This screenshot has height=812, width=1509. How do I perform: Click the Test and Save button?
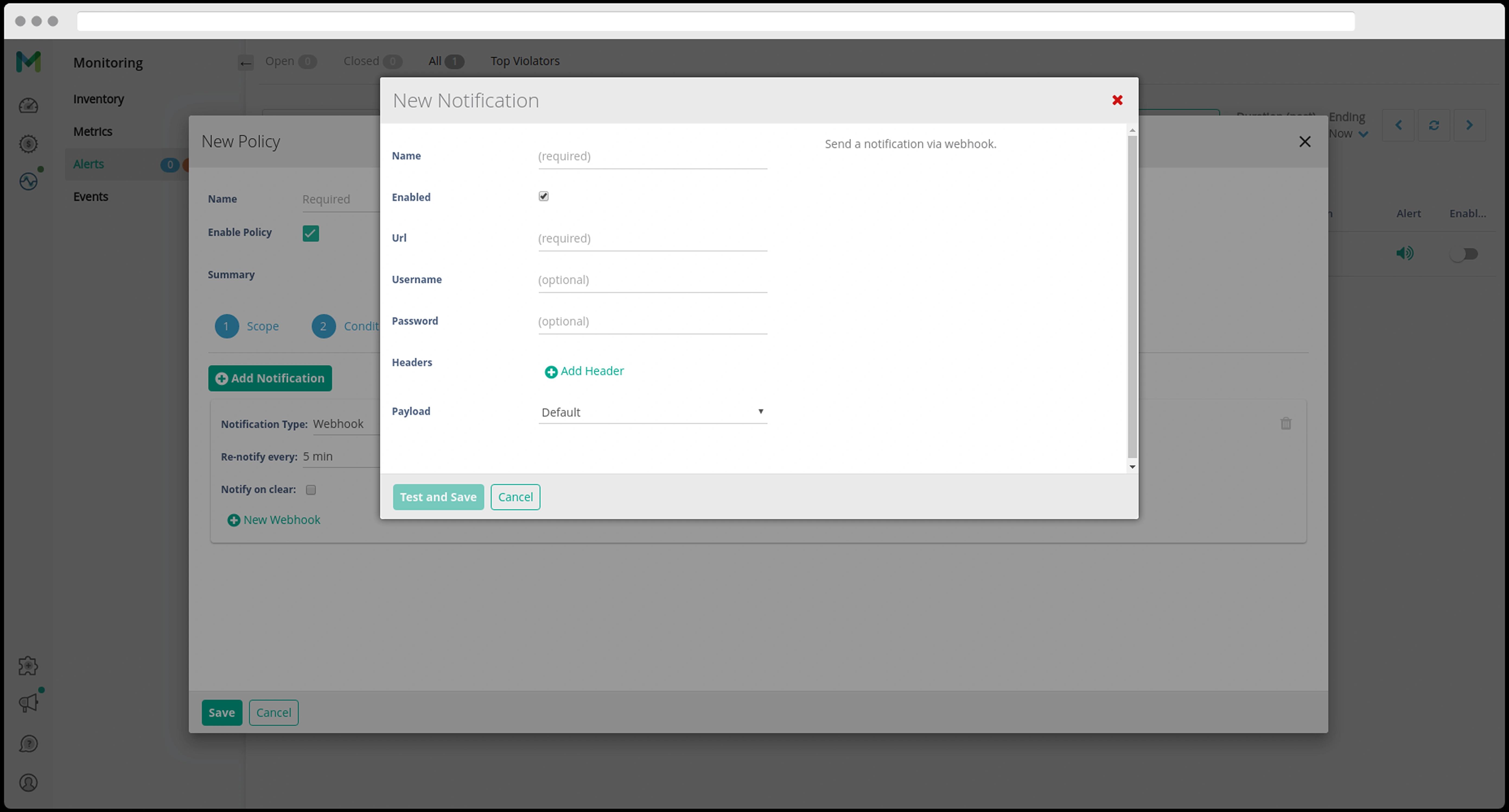[438, 497]
